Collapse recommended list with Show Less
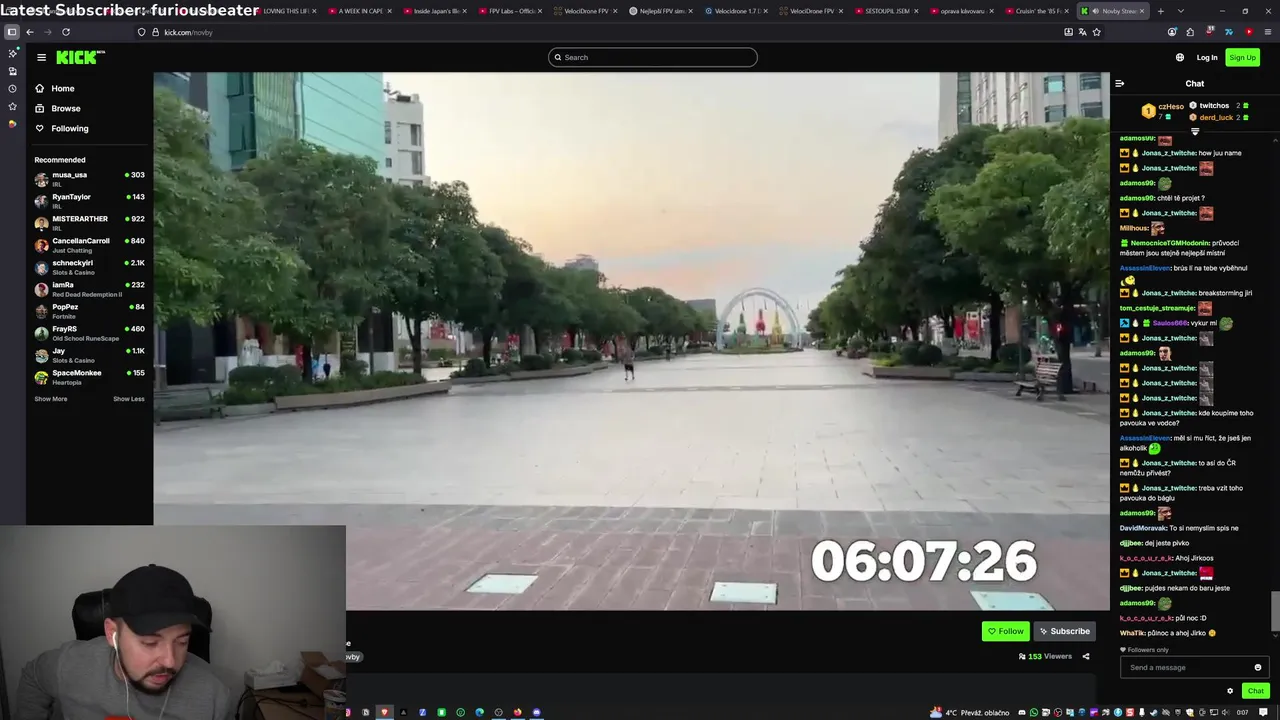1280x720 pixels. click(x=128, y=399)
